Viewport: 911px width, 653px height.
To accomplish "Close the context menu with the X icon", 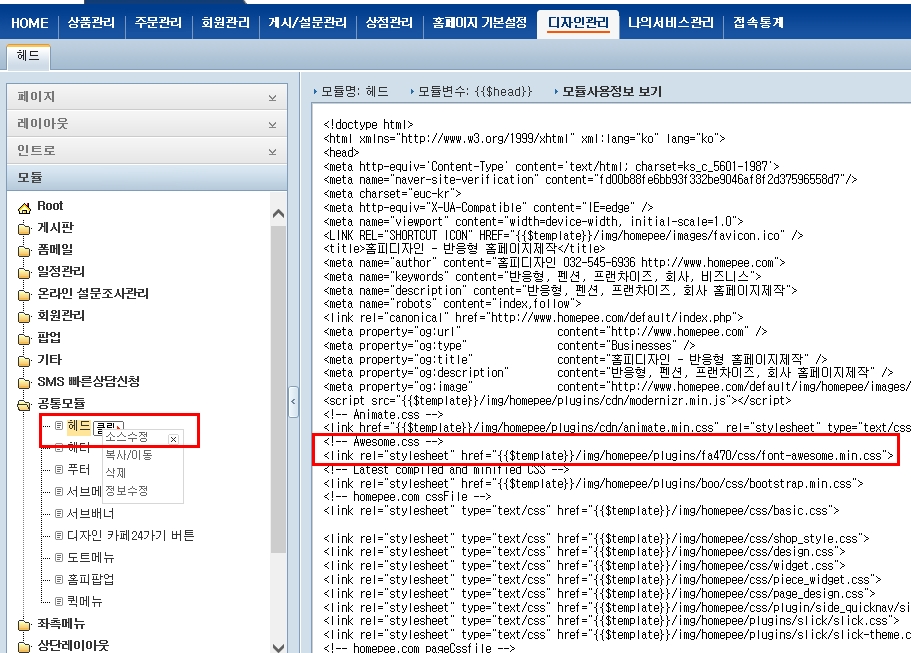I will click(173, 438).
